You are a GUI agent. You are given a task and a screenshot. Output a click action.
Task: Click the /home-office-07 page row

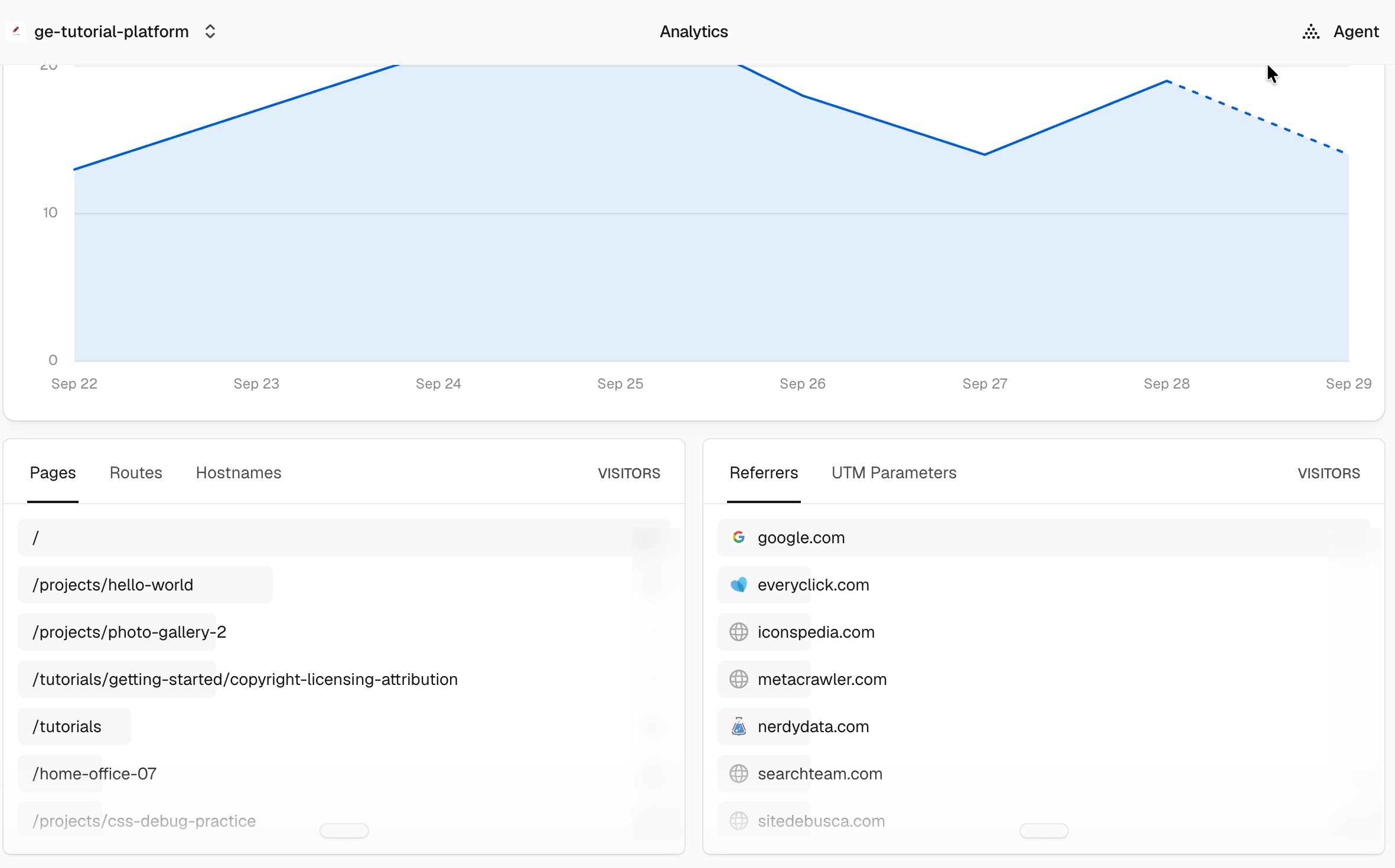(x=344, y=774)
